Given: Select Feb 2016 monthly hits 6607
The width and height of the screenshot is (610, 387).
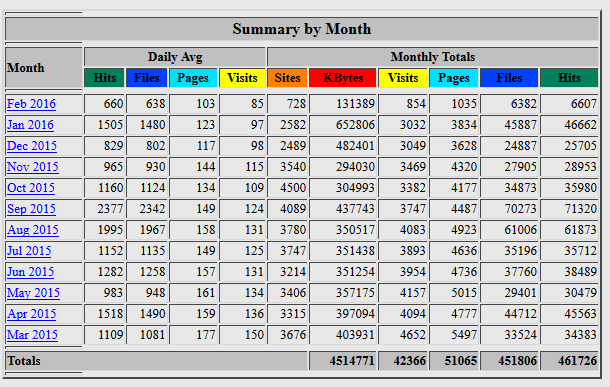Looking at the screenshot, I should 584,104.
